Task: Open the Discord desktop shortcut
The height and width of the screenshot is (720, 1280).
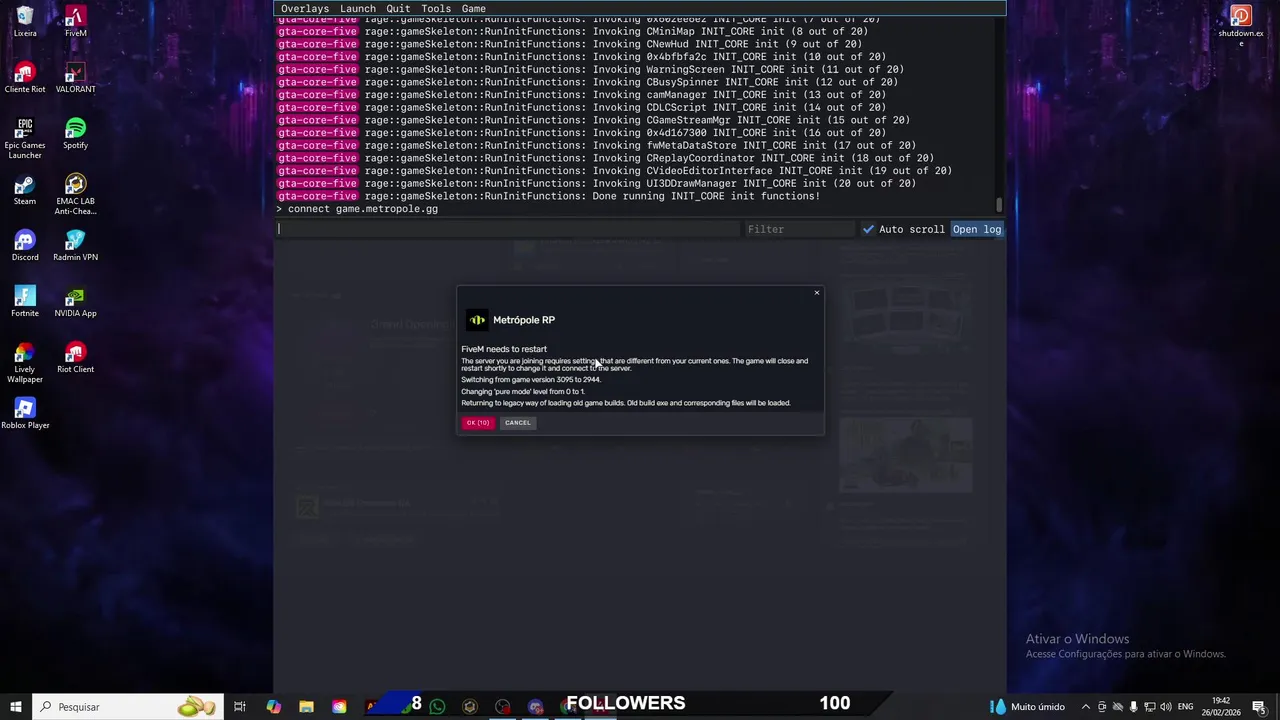Action: pyautogui.click(x=25, y=246)
